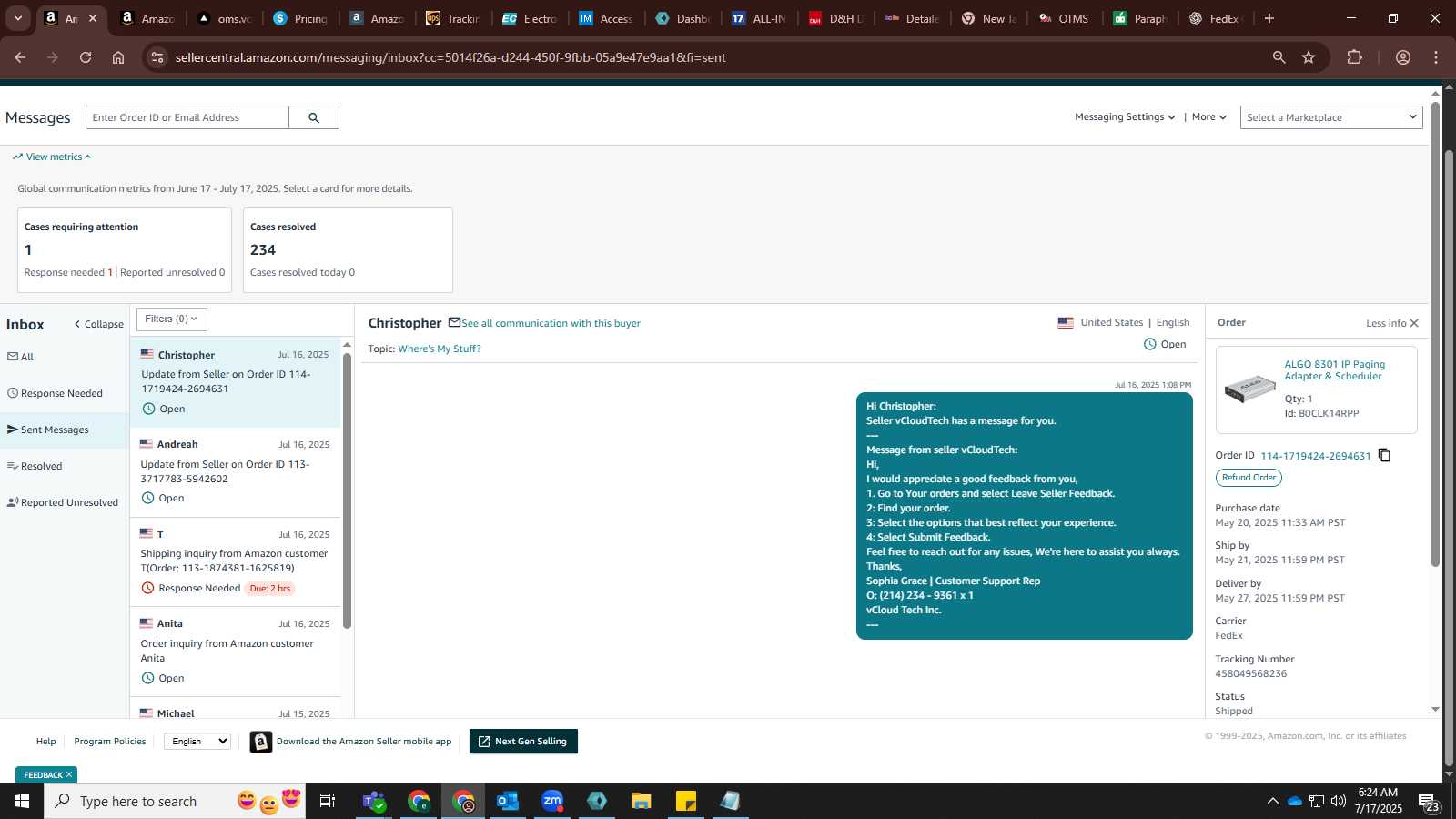Select Cases resolved metrics card

(x=348, y=250)
